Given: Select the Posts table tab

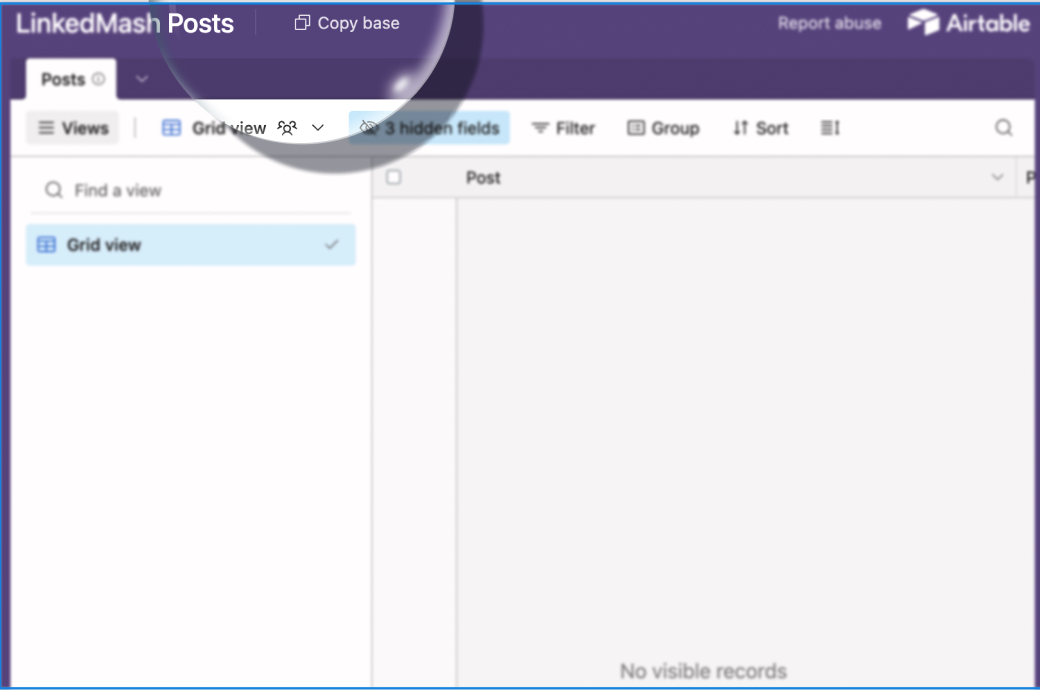Looking at the screenshot, I should (x=71, y=80).
